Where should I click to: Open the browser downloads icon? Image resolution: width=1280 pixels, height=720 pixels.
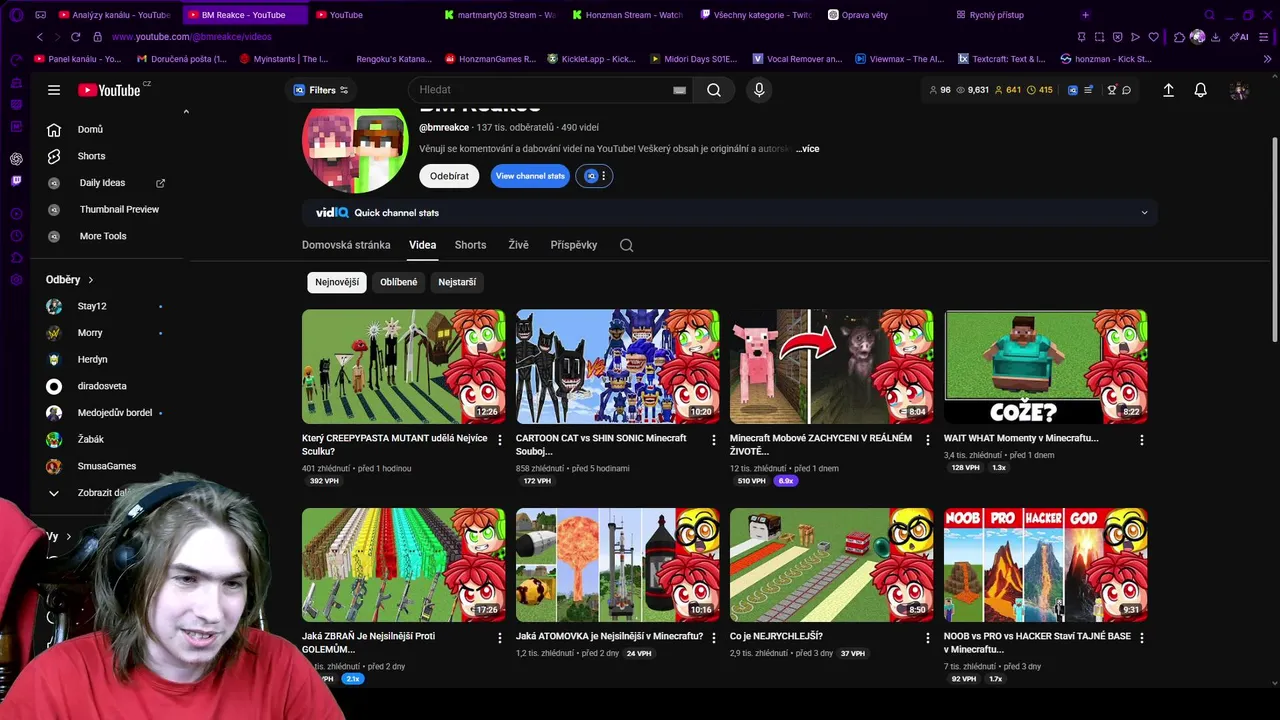point(1215,37)
